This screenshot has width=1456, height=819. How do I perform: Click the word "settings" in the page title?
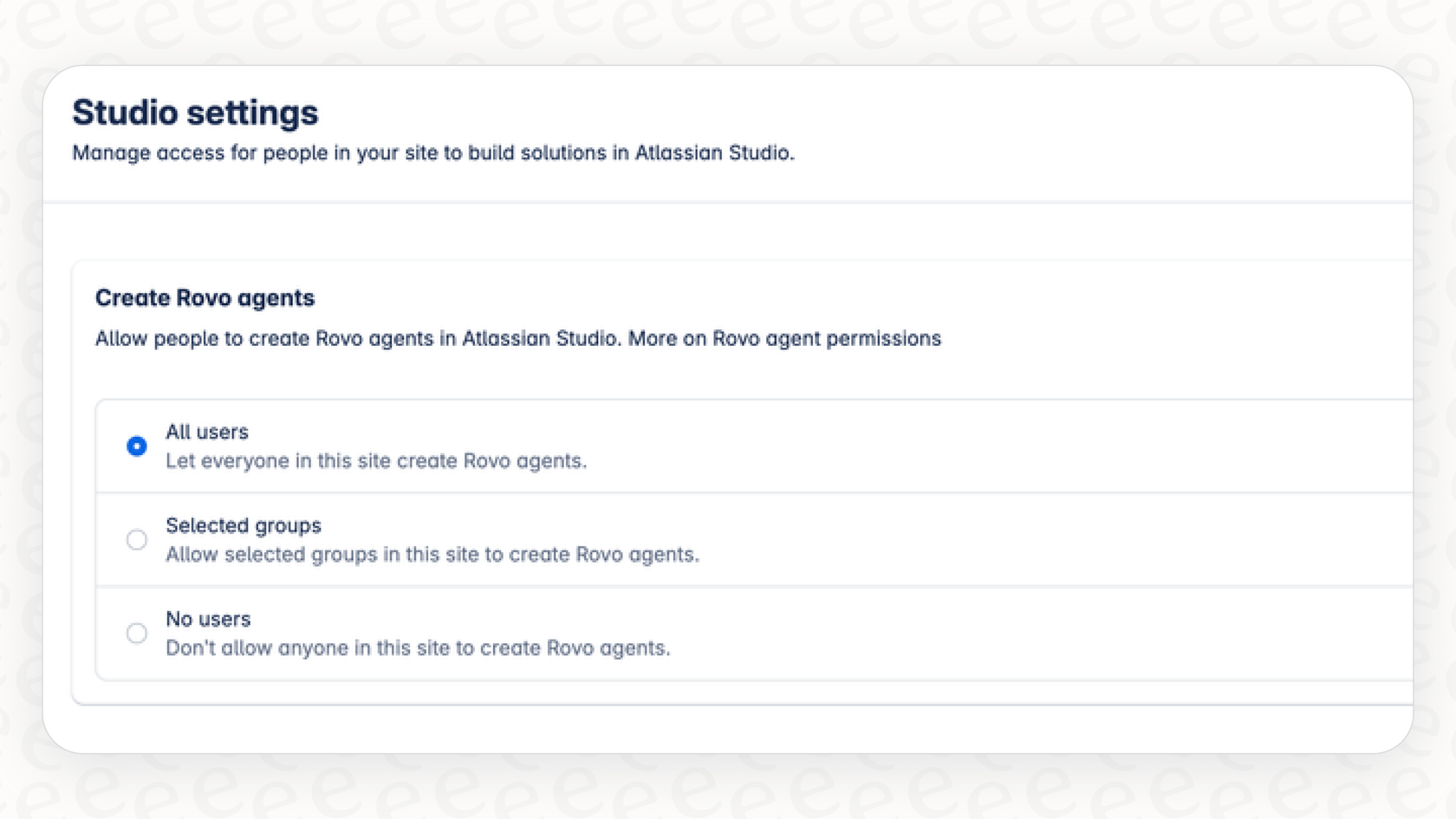point(251,113)
